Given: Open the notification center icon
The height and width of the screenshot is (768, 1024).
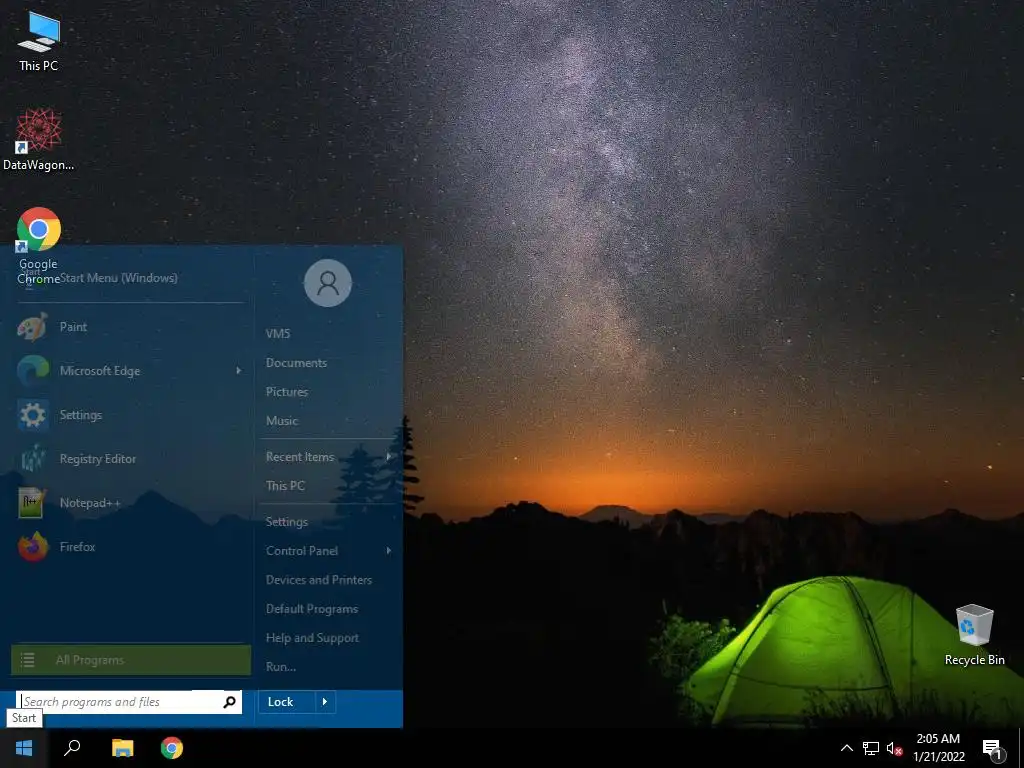Looking at the screenshot, I should coord(992,749).
